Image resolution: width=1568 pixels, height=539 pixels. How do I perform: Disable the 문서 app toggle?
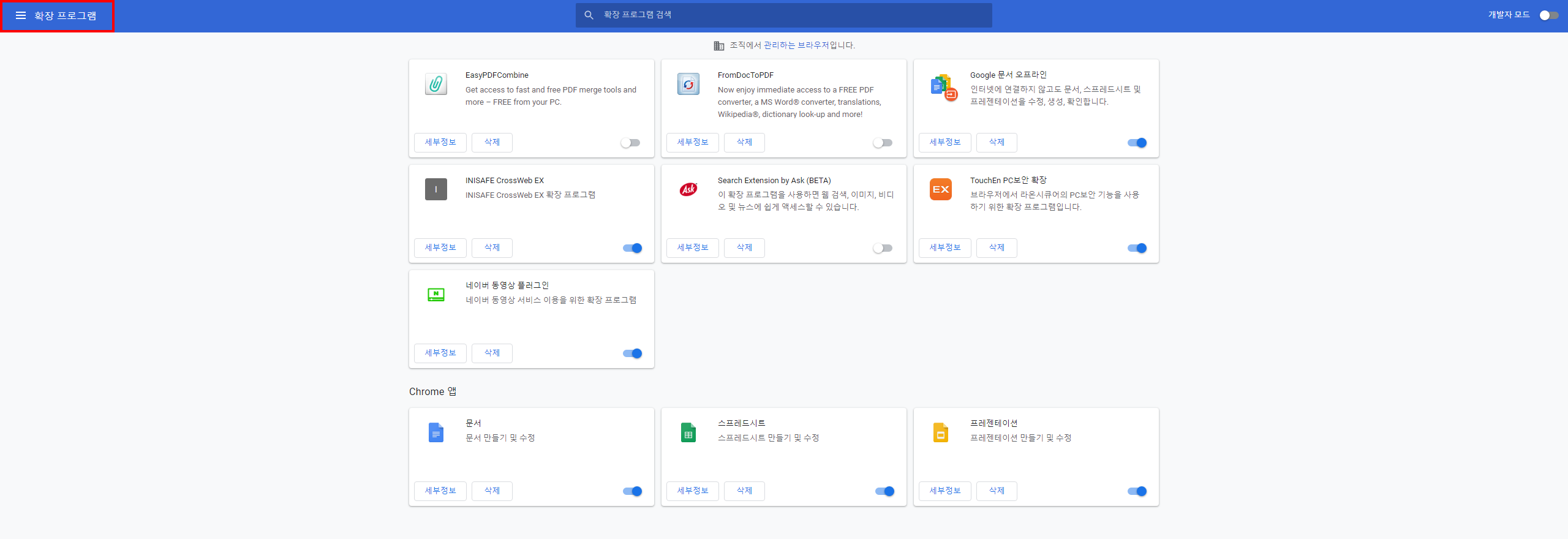[633, 491]
